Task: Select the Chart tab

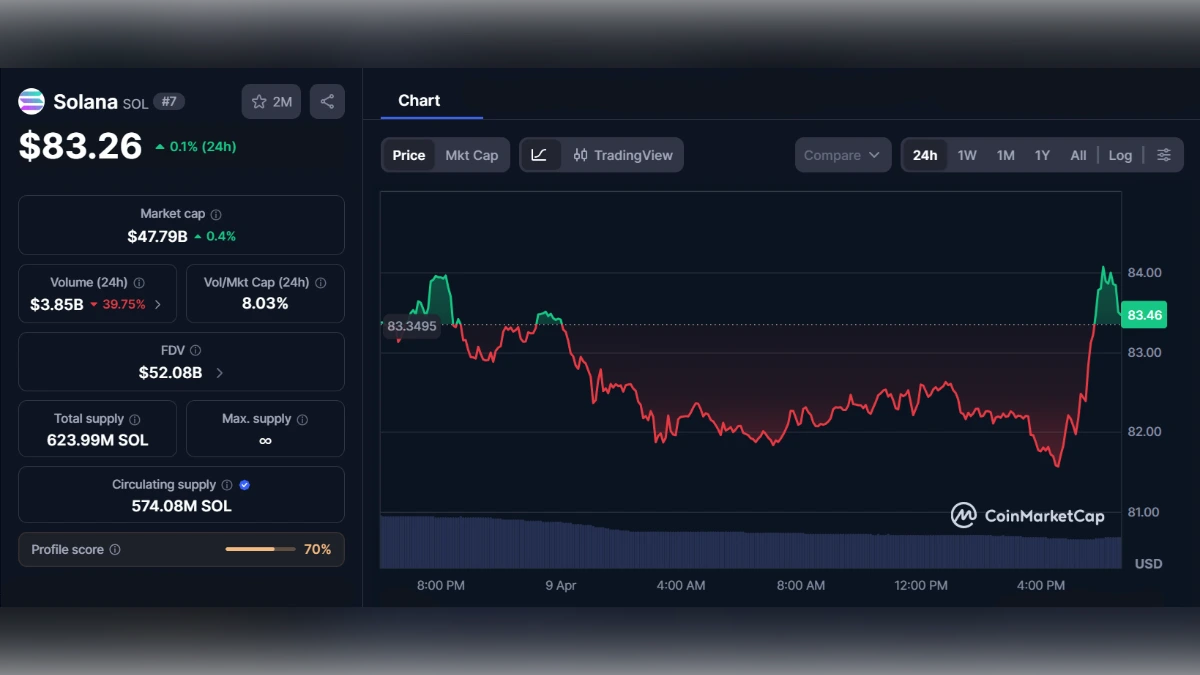Action: pyautogui.click(x=420, y=100)
